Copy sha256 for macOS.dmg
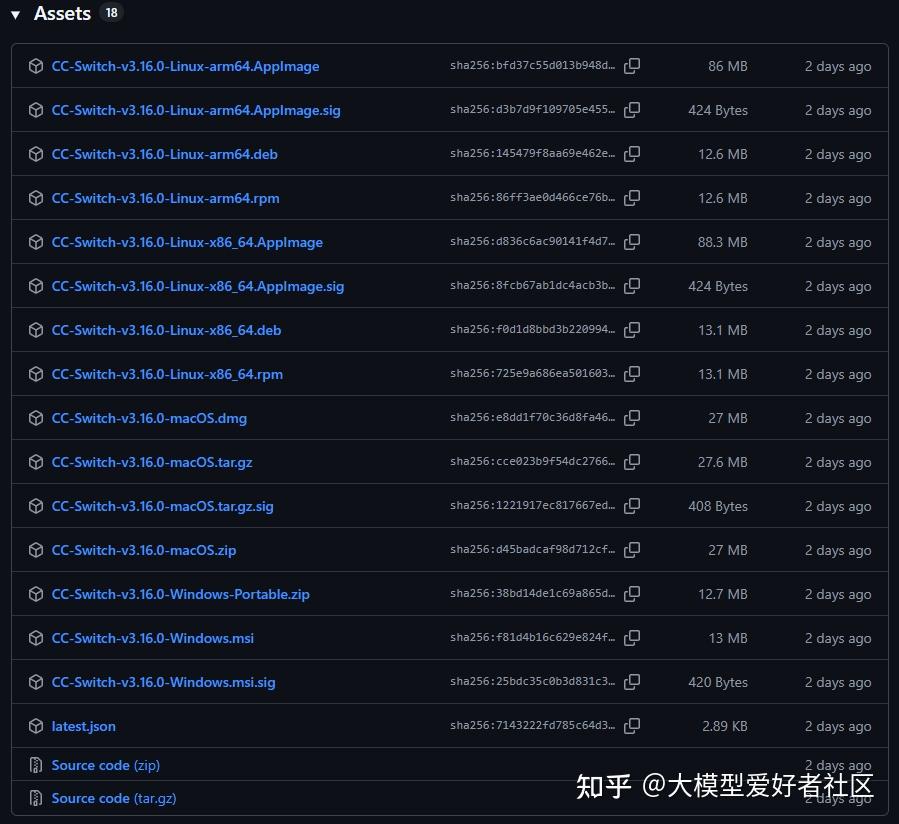Image resolution: width=899 pixels, height=824 pixels. (632, 418)
